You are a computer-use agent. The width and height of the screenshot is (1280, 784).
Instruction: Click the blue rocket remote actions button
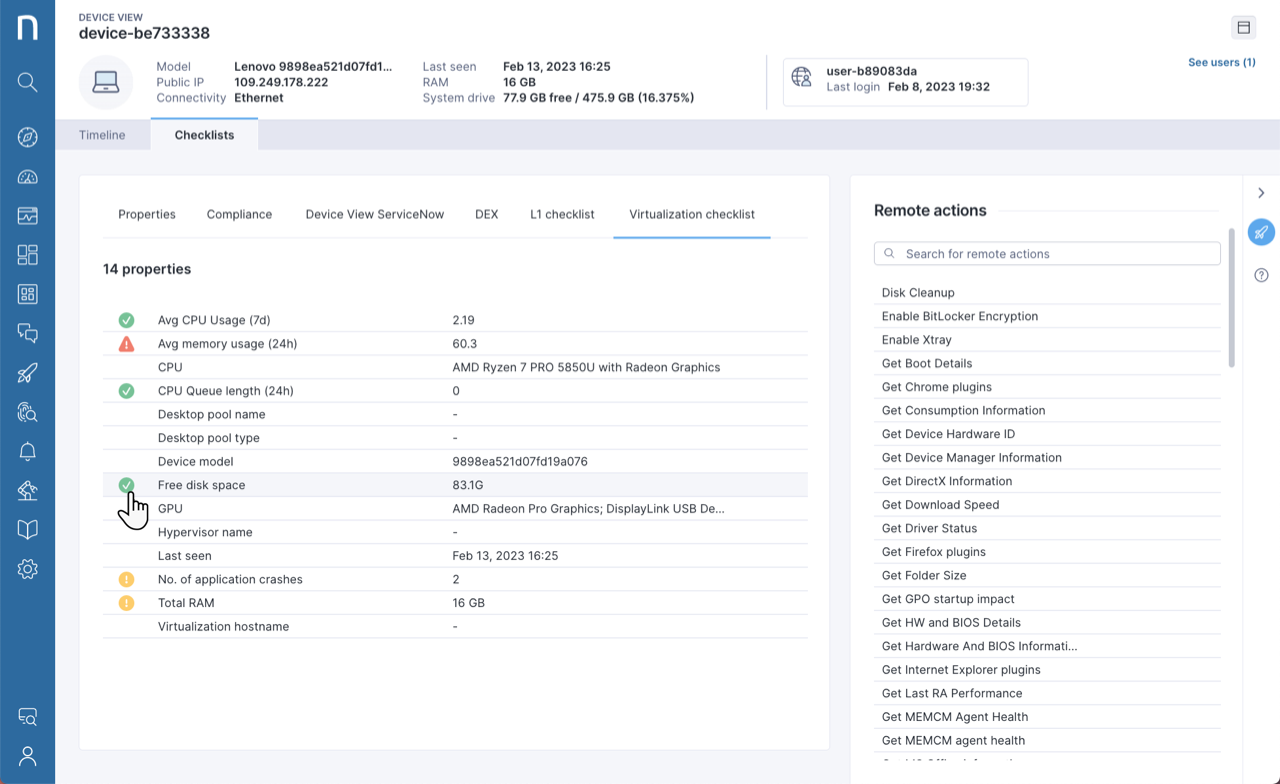pyautogui.click(x=1261, y=232)
